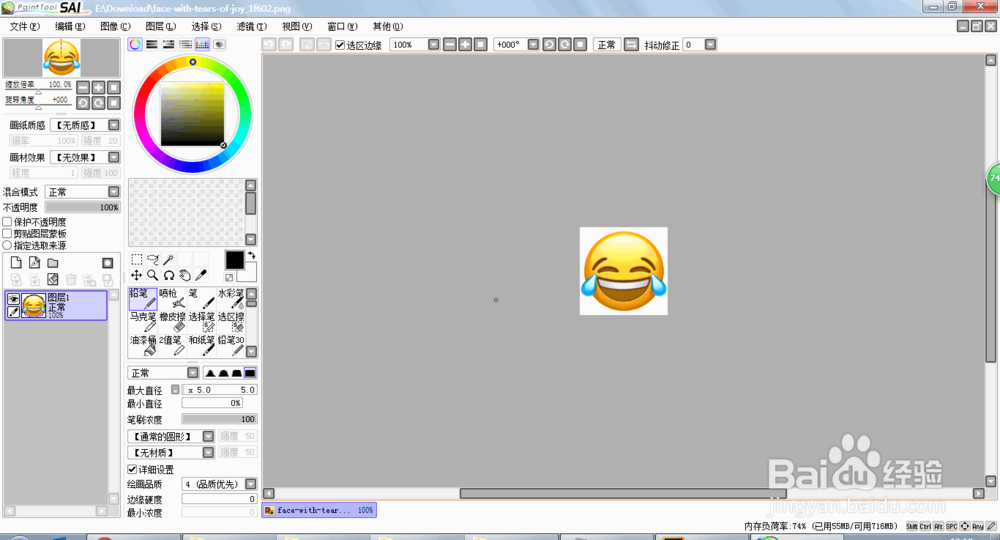Click the layer mask icon
Viewport: 1000px width, 540px height.
click(x=108, y=263)
